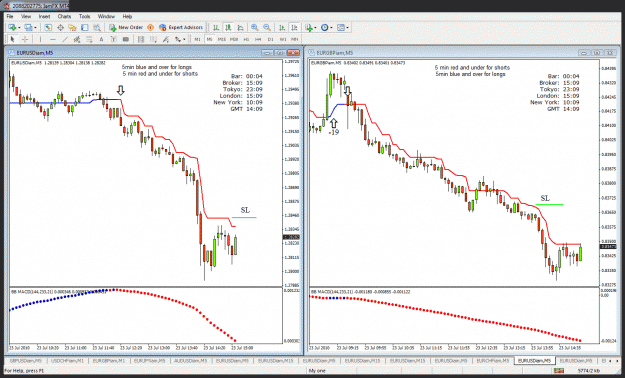Toggle chart shift from right border
This screenshot has width=625, height=378.
(295, 28)
